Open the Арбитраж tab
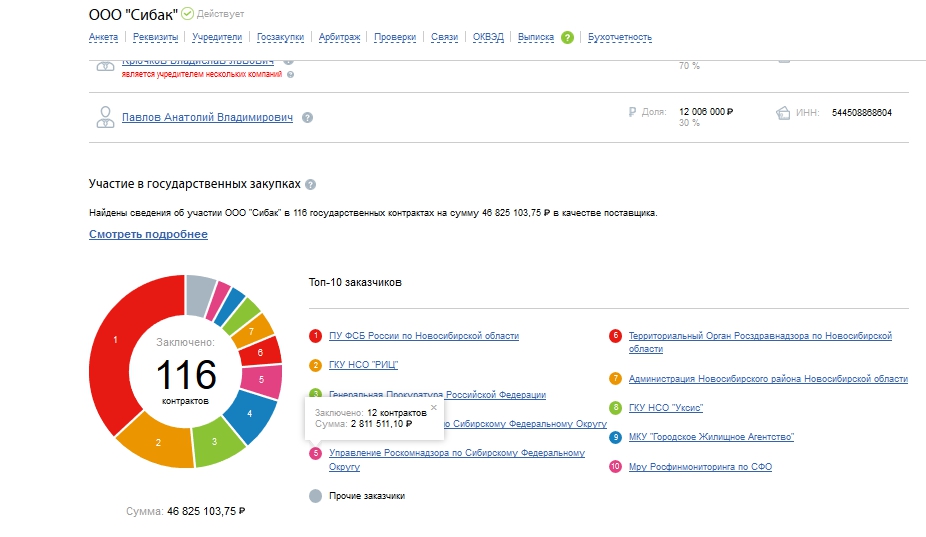This screenshot has height=537, width=926. click(x=339, y=37)
